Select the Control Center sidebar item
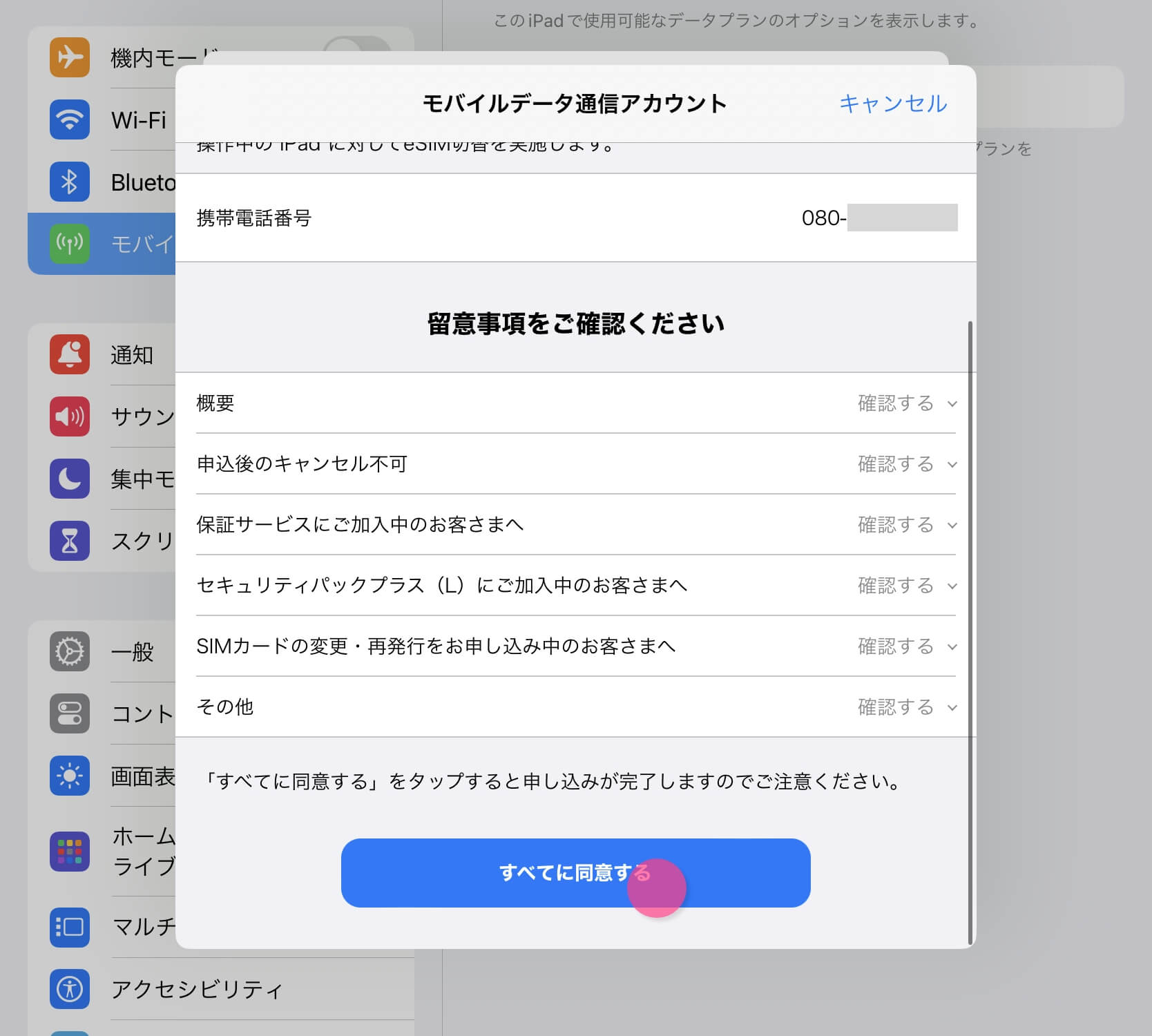 tap(142, 713)
